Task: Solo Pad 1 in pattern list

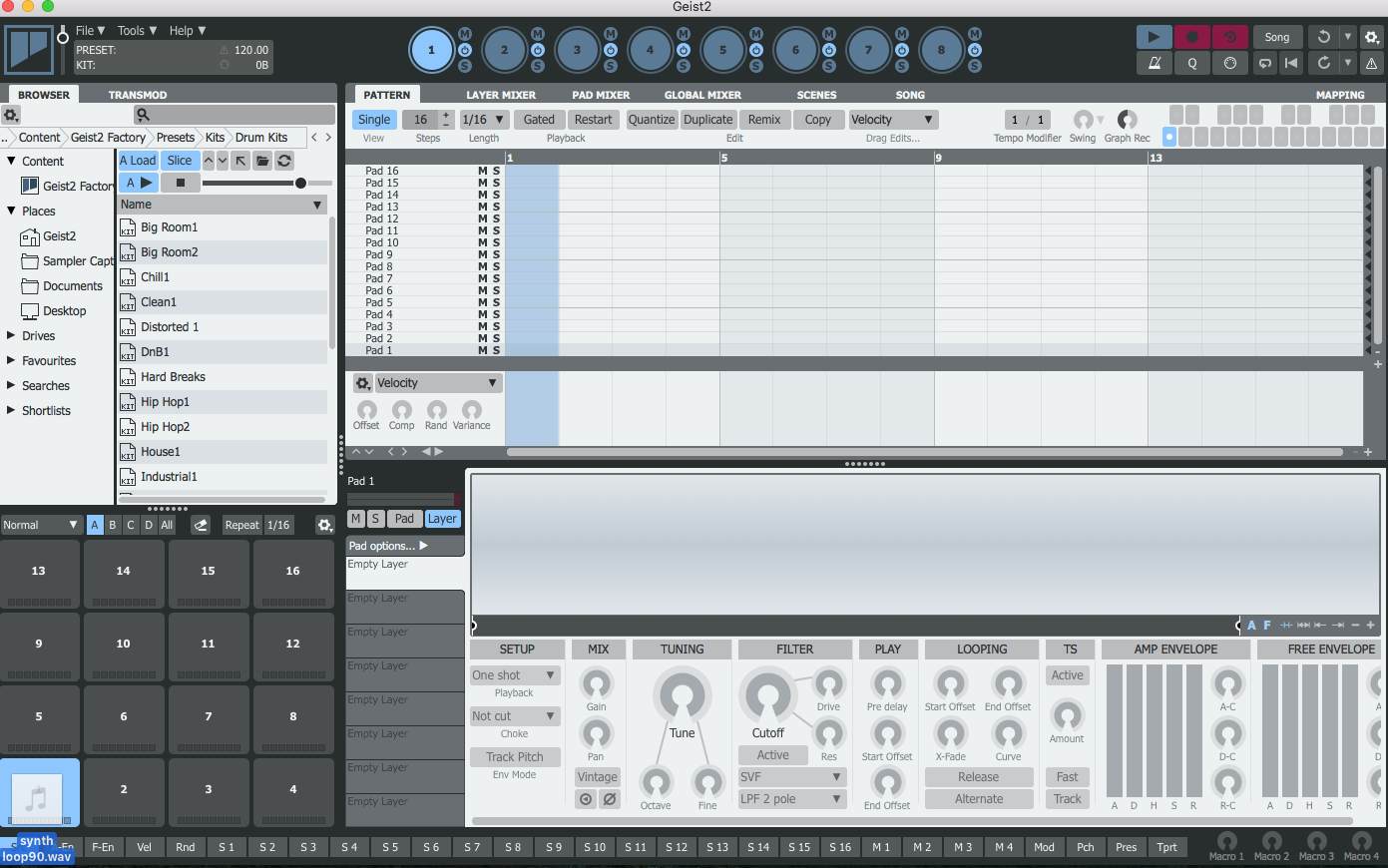Action: tap(496, 350)
